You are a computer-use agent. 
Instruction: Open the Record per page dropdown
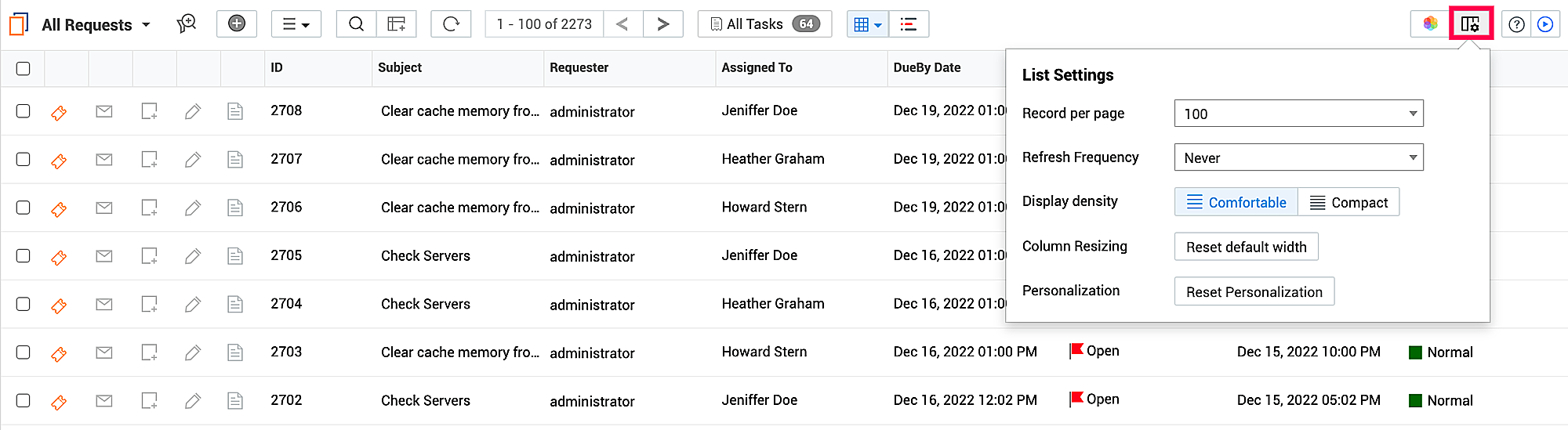tap(1298, 114)
